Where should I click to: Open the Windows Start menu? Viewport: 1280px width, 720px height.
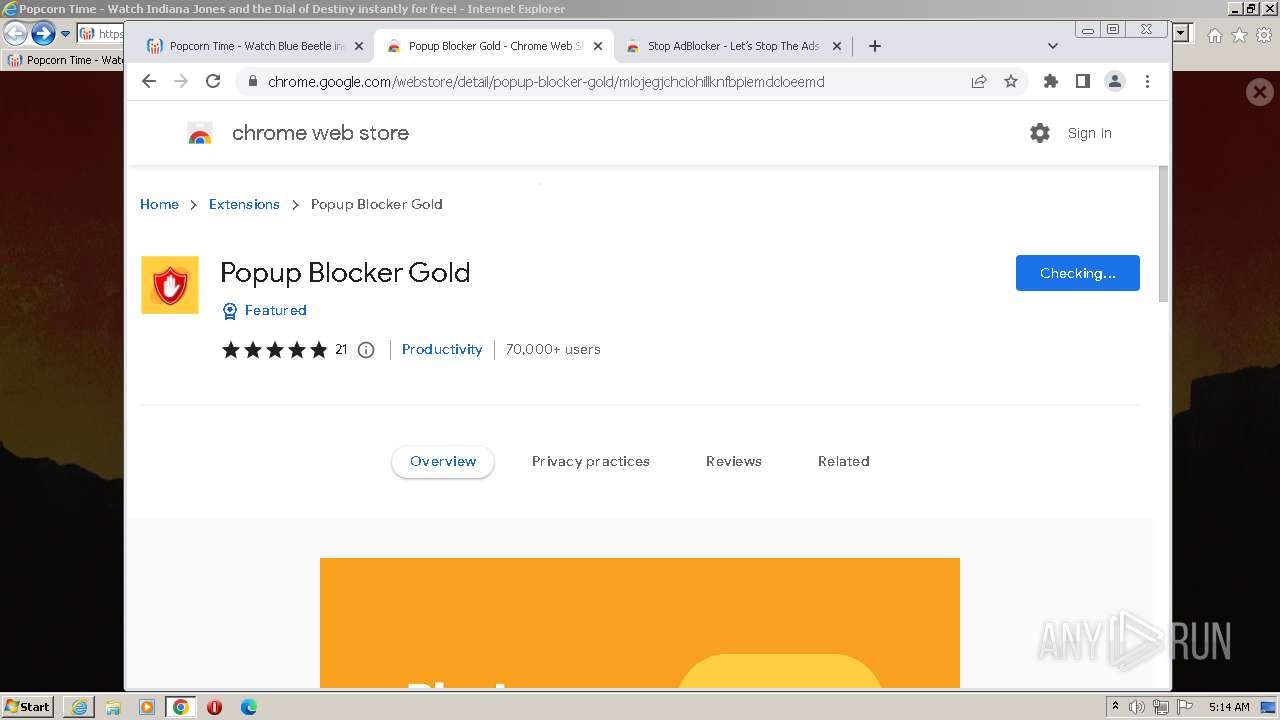(x=28, y=706)
